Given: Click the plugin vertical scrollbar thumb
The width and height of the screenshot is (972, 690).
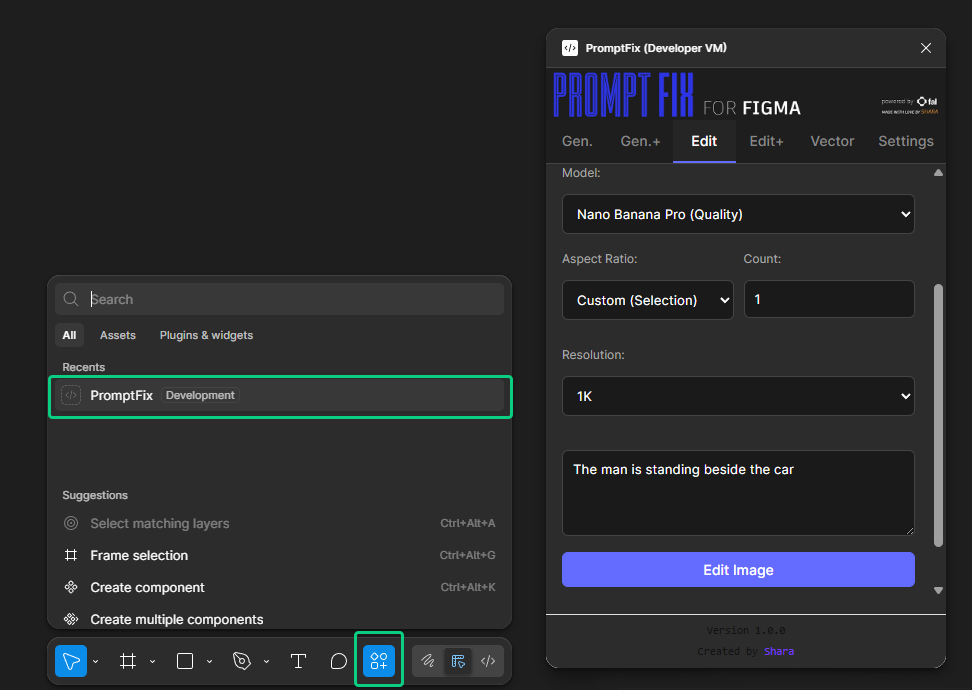Looking at the screenshot, I should [x=938, y=415].
